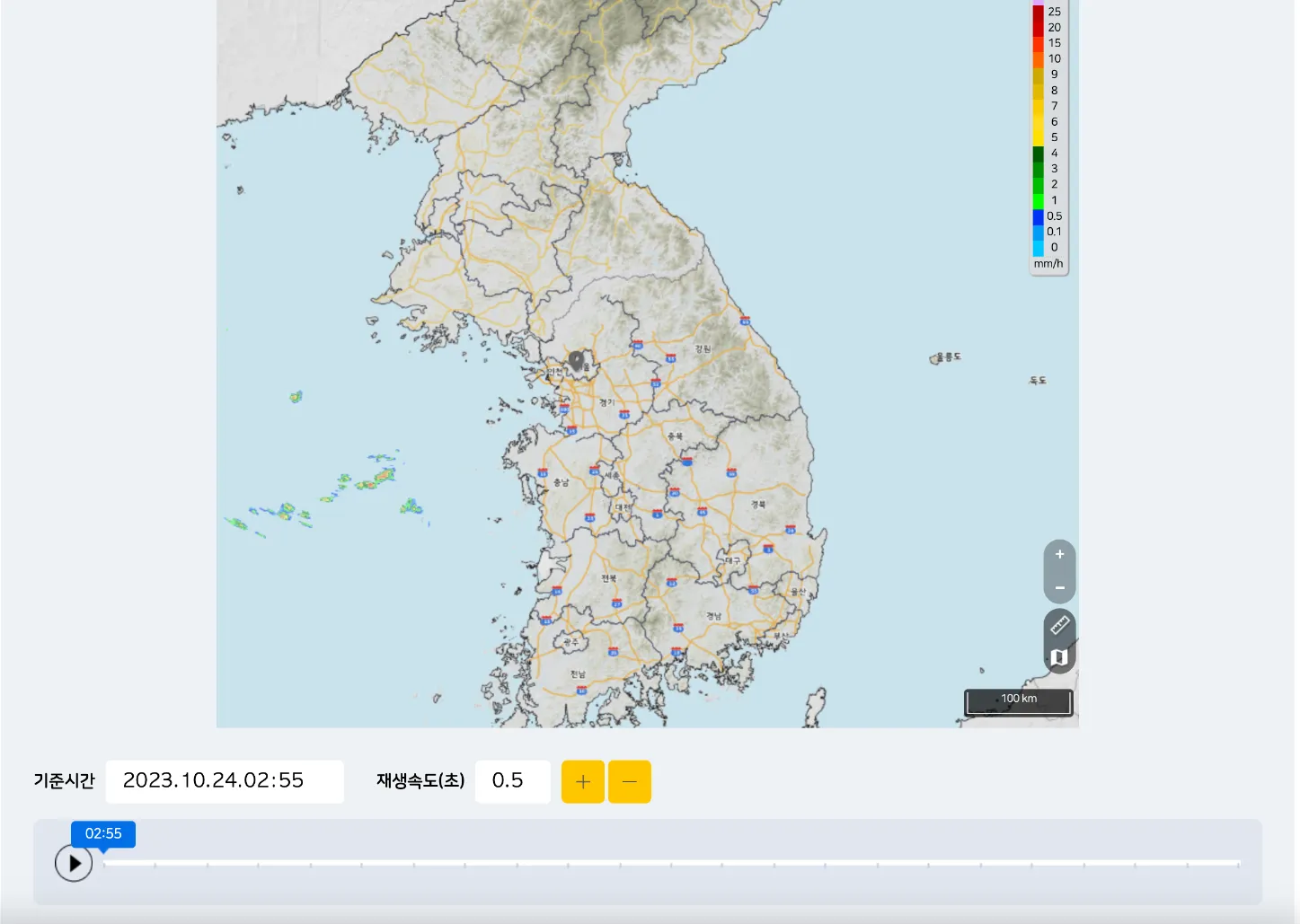The width and height of the screenshot is (1300, 924).
Task: Click the 경북 province label
Action: click(x=759, y=505)
